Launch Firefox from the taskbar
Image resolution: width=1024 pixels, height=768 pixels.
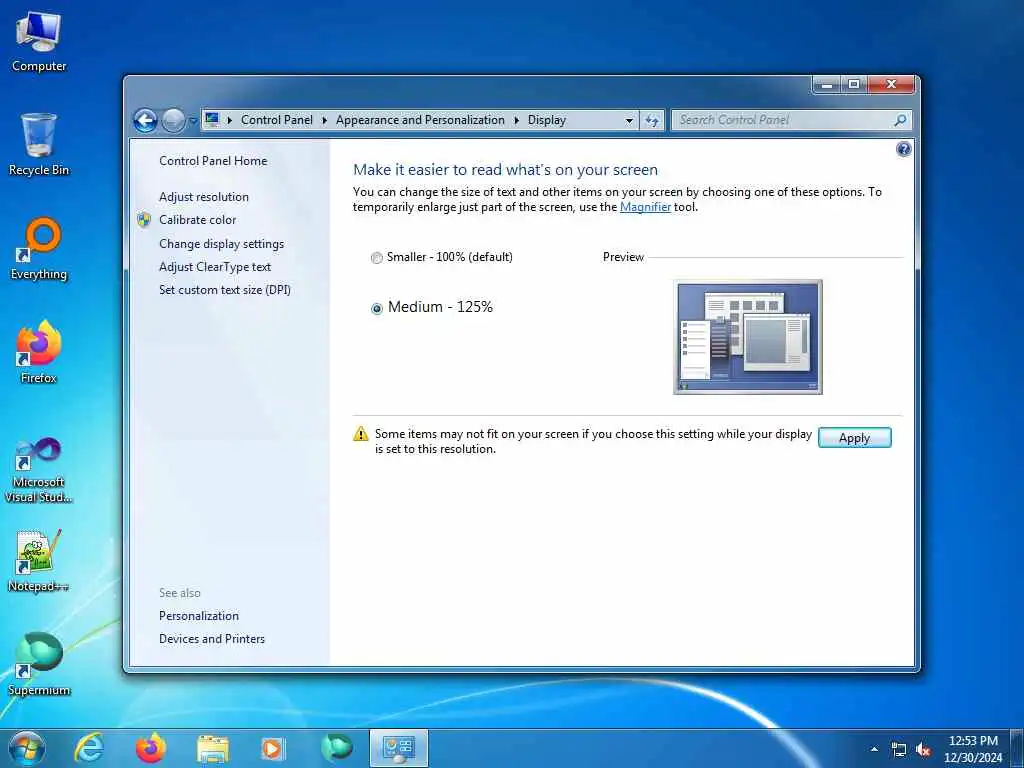click(x=151, y=748)
